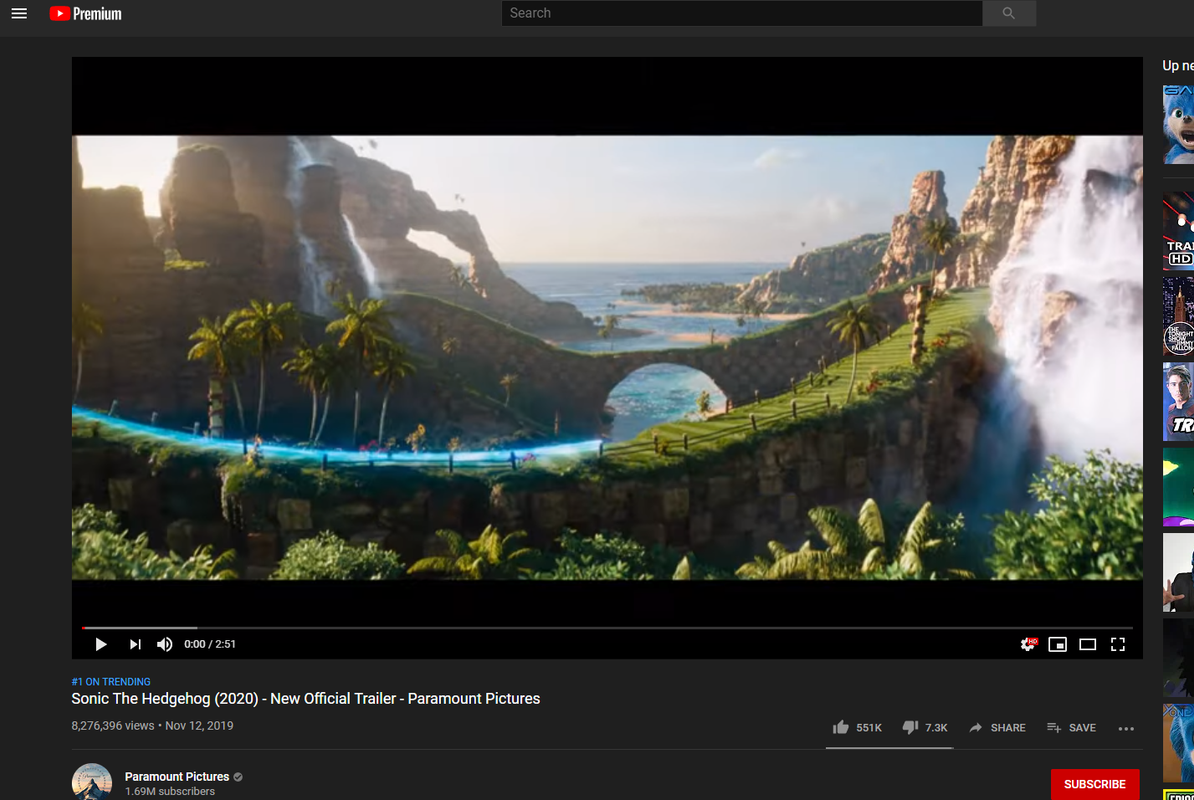Click the 1.69M subscribers text
The image size is (1194, 800).
pos(170,792)
